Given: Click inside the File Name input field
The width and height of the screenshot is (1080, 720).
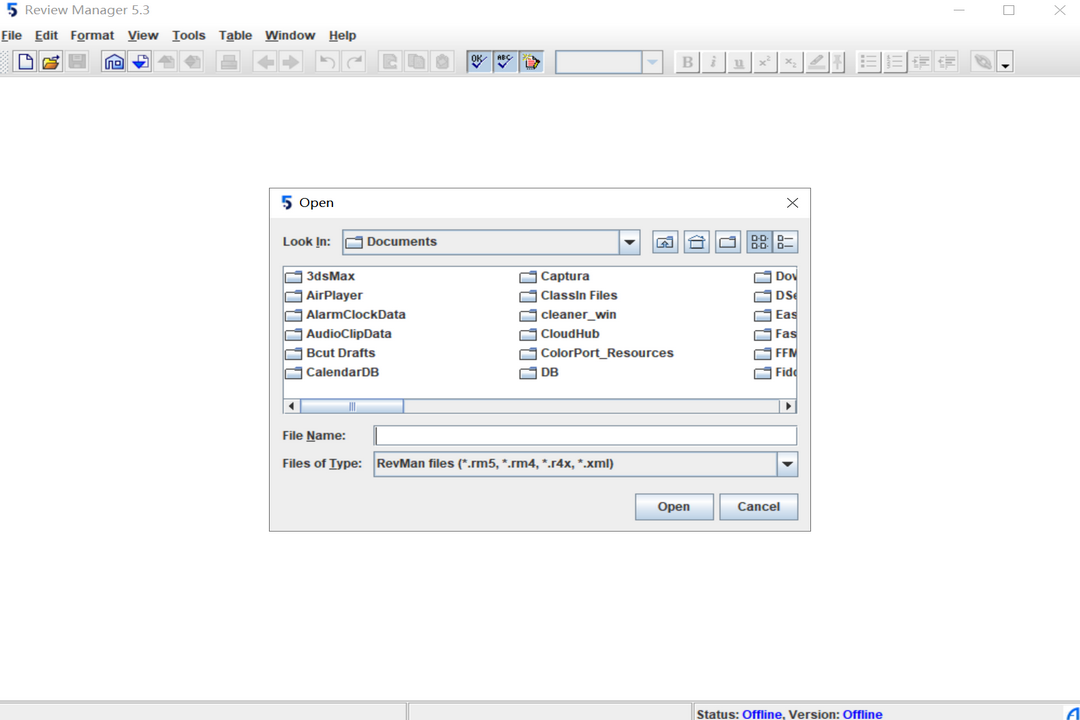Looking at the screenshot, I should coord(585,435).
